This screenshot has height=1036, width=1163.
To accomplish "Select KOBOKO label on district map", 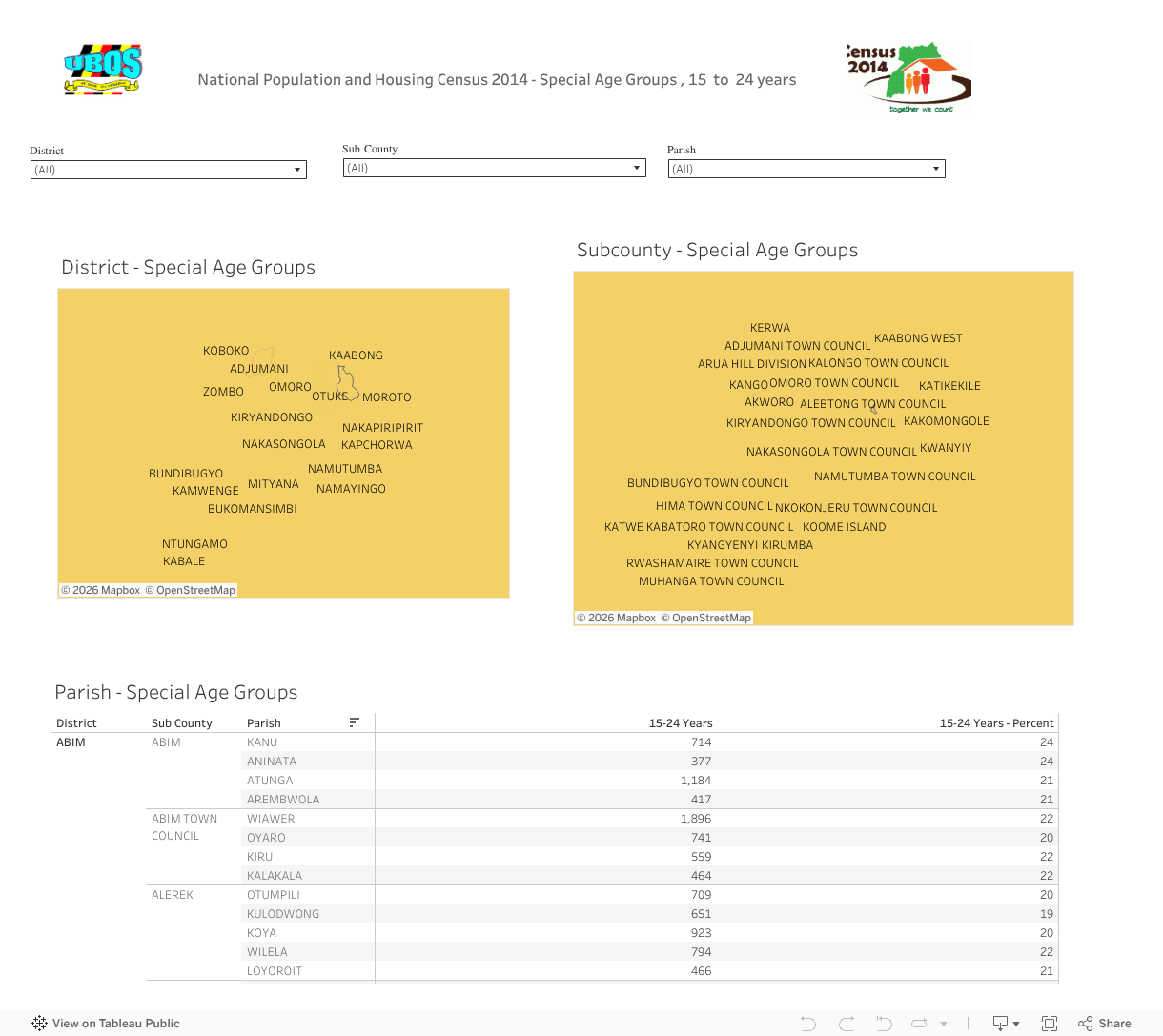I will click(x=226, y=351).
